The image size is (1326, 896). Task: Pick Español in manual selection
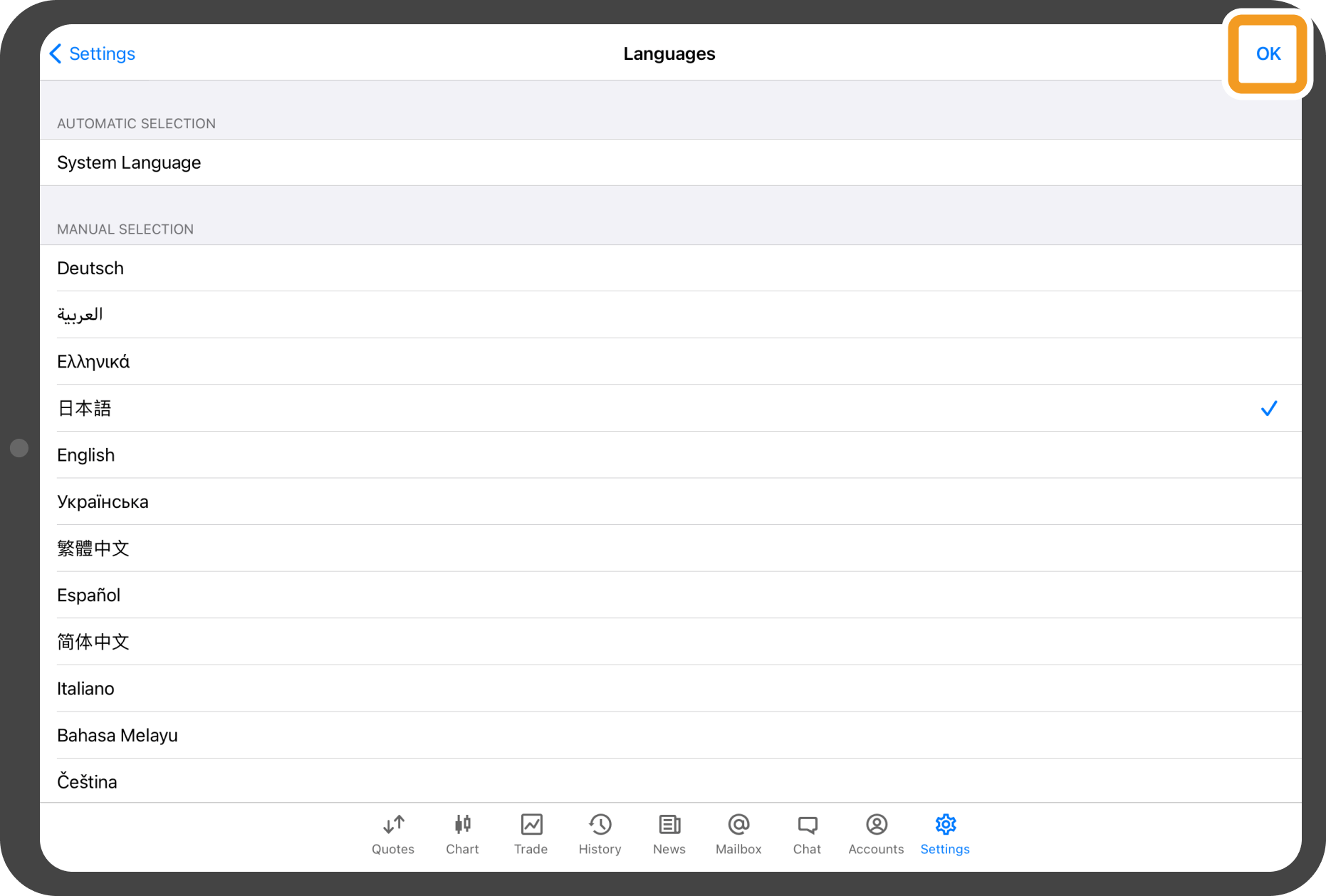[x=89, y=595]
